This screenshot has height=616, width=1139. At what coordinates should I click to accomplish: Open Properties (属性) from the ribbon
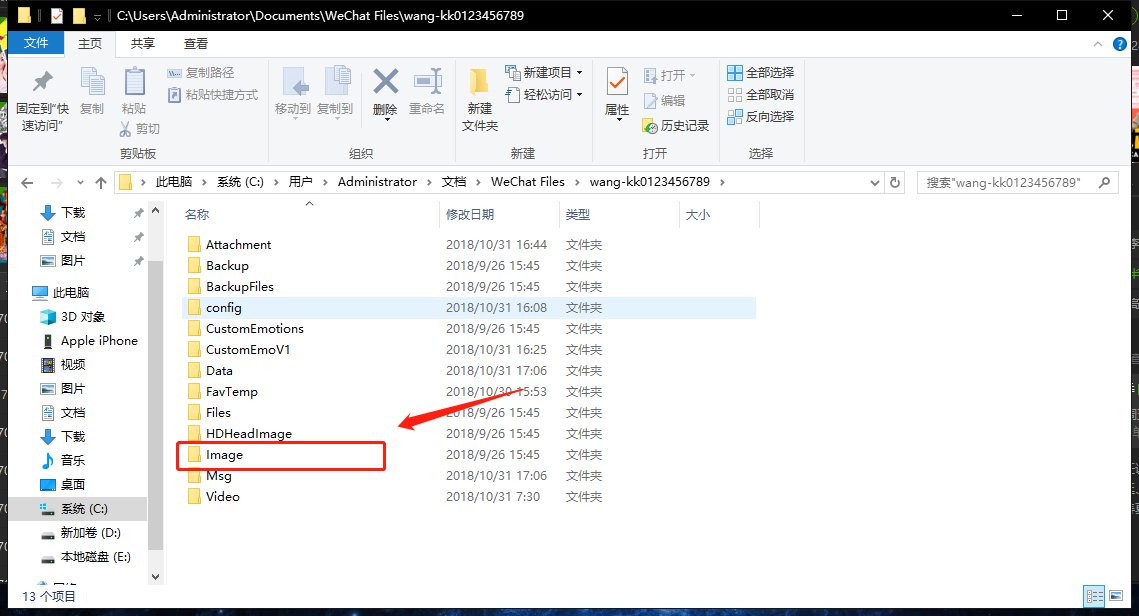tap(615, 94)
